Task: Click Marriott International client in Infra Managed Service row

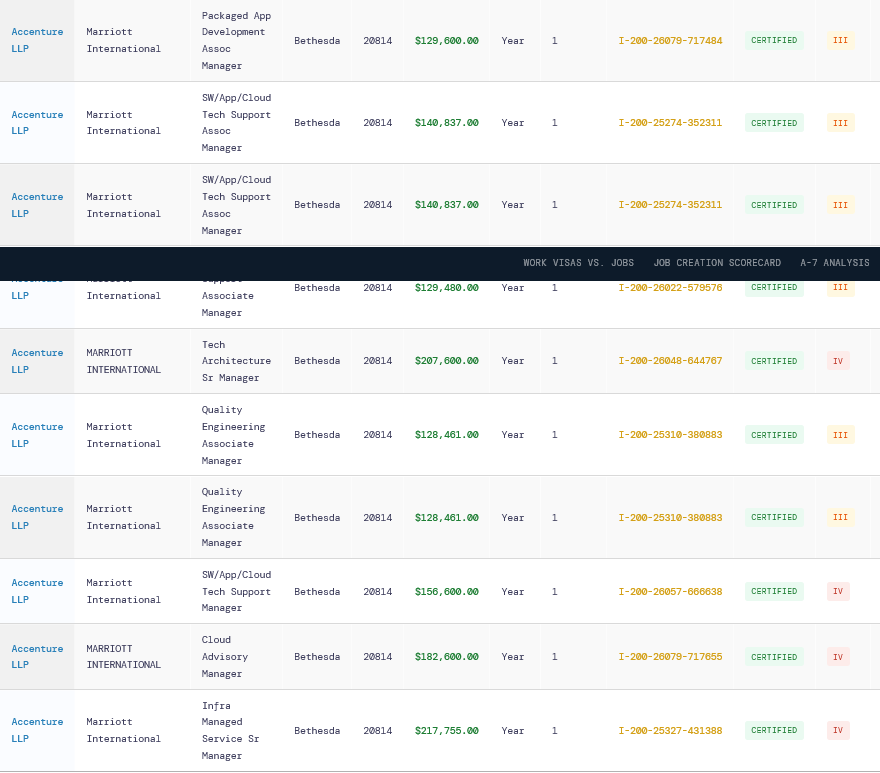Action: (123, 730)
